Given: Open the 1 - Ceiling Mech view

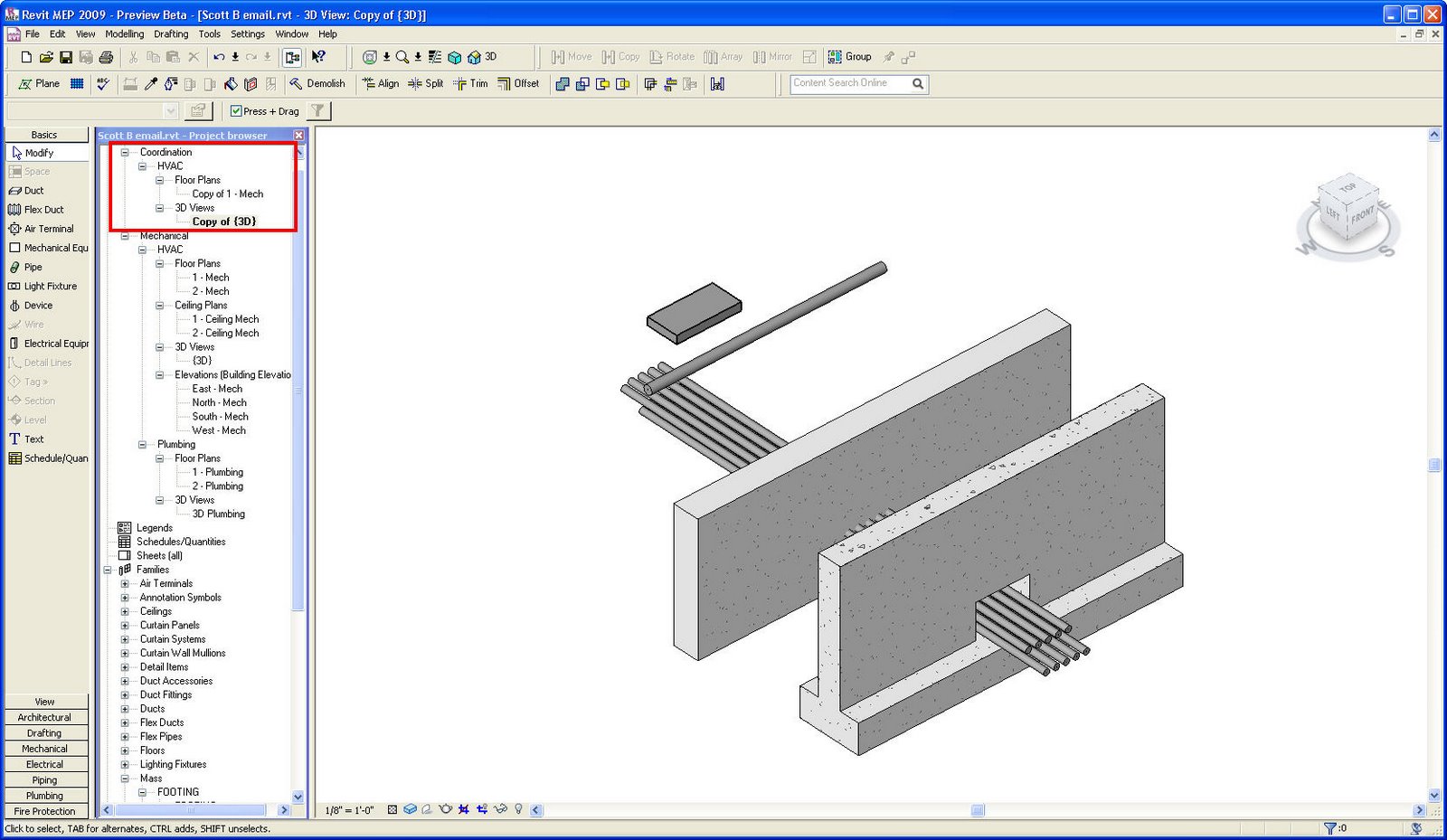Looking at the screenshot, I should point(225,319).
